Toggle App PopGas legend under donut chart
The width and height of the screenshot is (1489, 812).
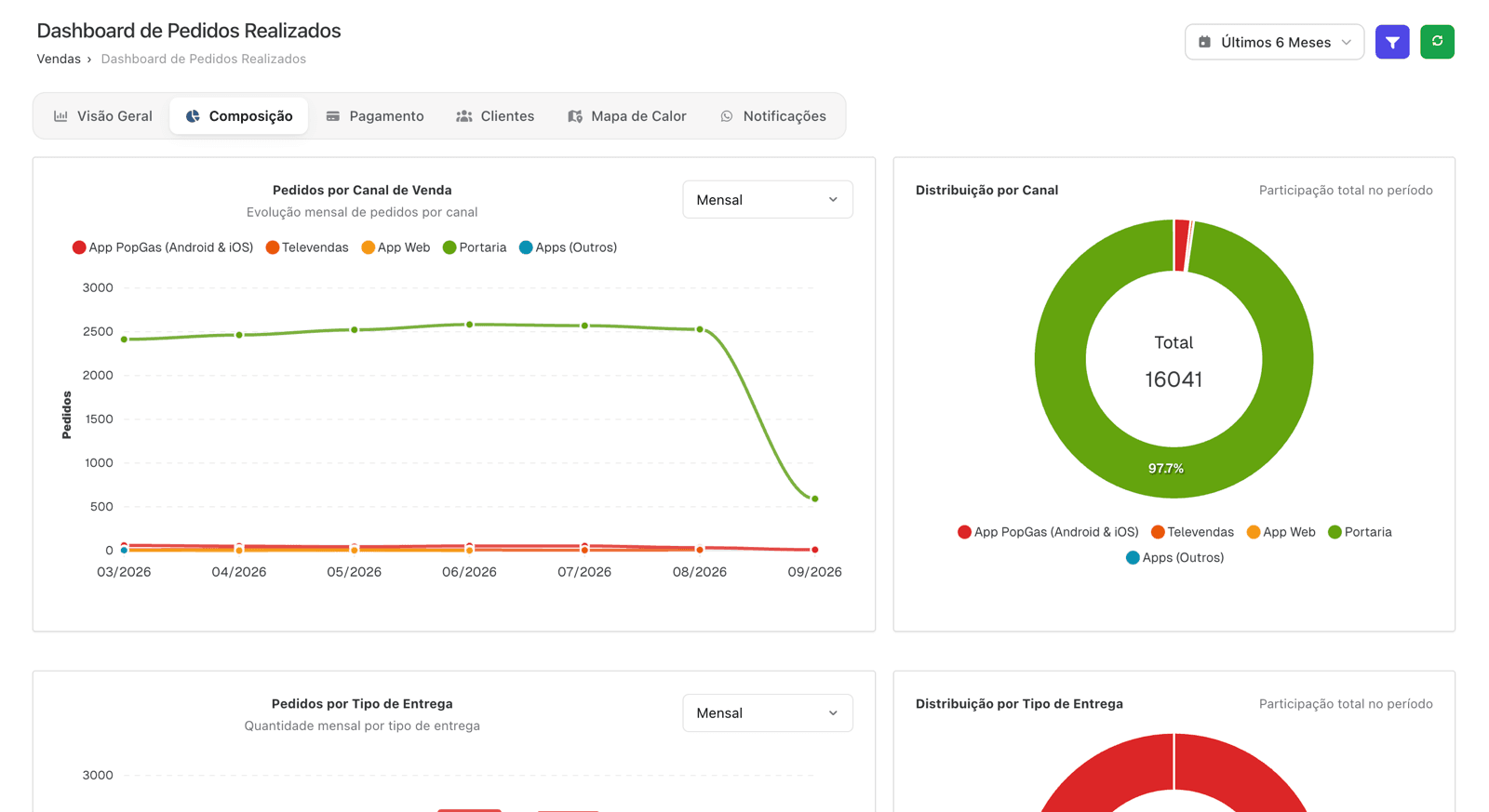click(1048, 532)
